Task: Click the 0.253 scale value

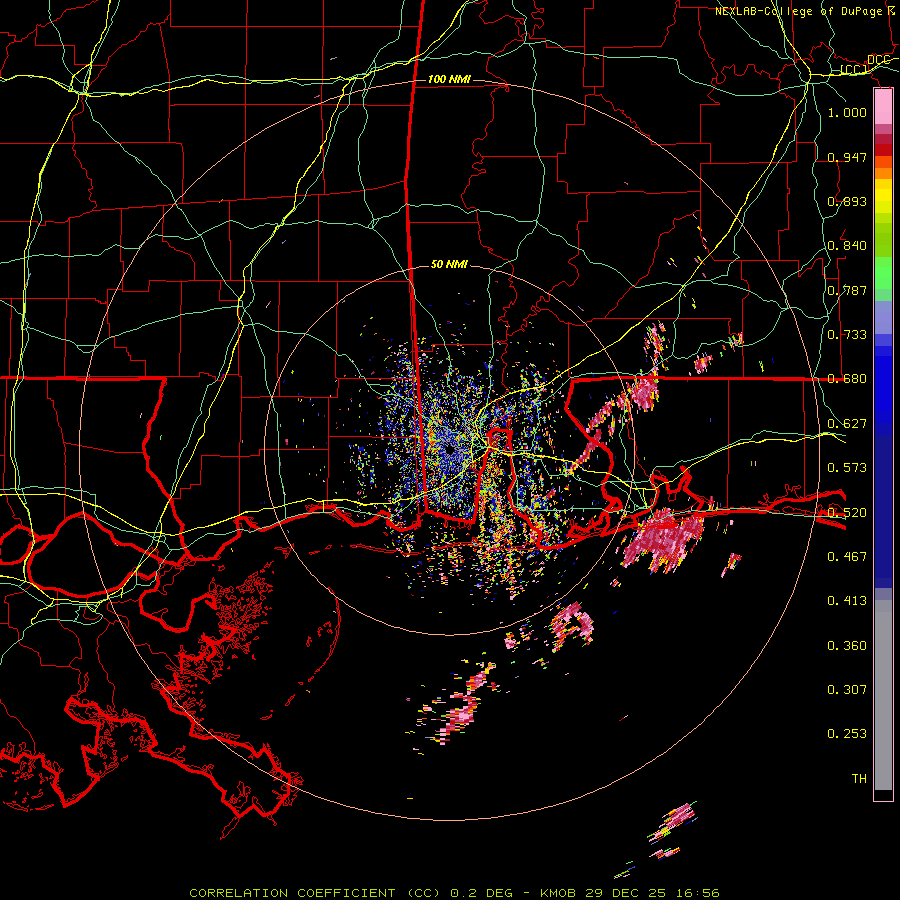Action: 847,734
